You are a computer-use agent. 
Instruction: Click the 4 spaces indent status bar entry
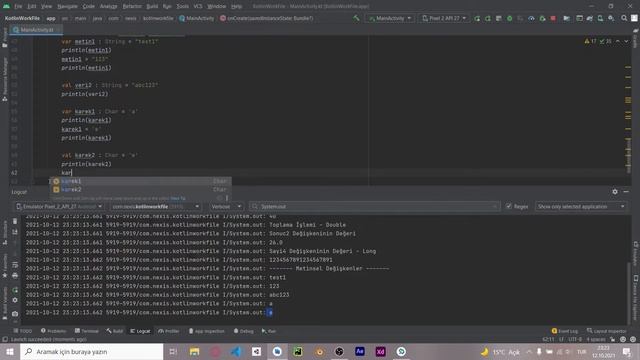(x=596, y=339)
